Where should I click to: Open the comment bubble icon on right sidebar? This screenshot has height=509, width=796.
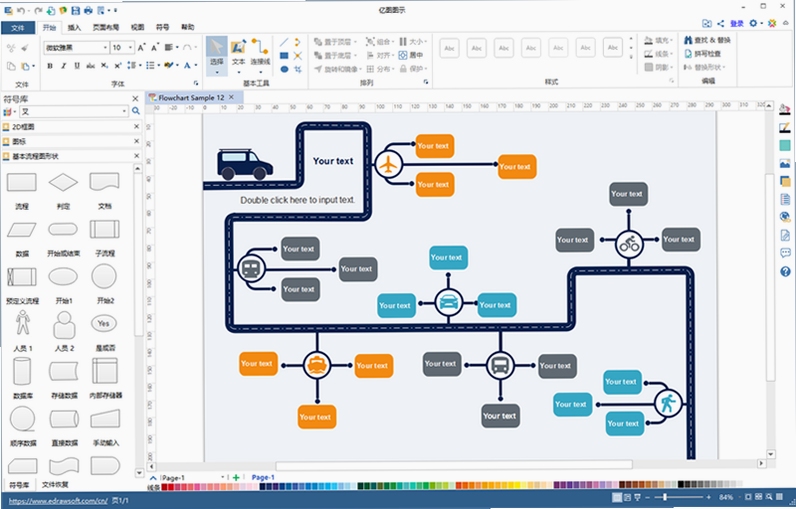[x=785, y=253]
